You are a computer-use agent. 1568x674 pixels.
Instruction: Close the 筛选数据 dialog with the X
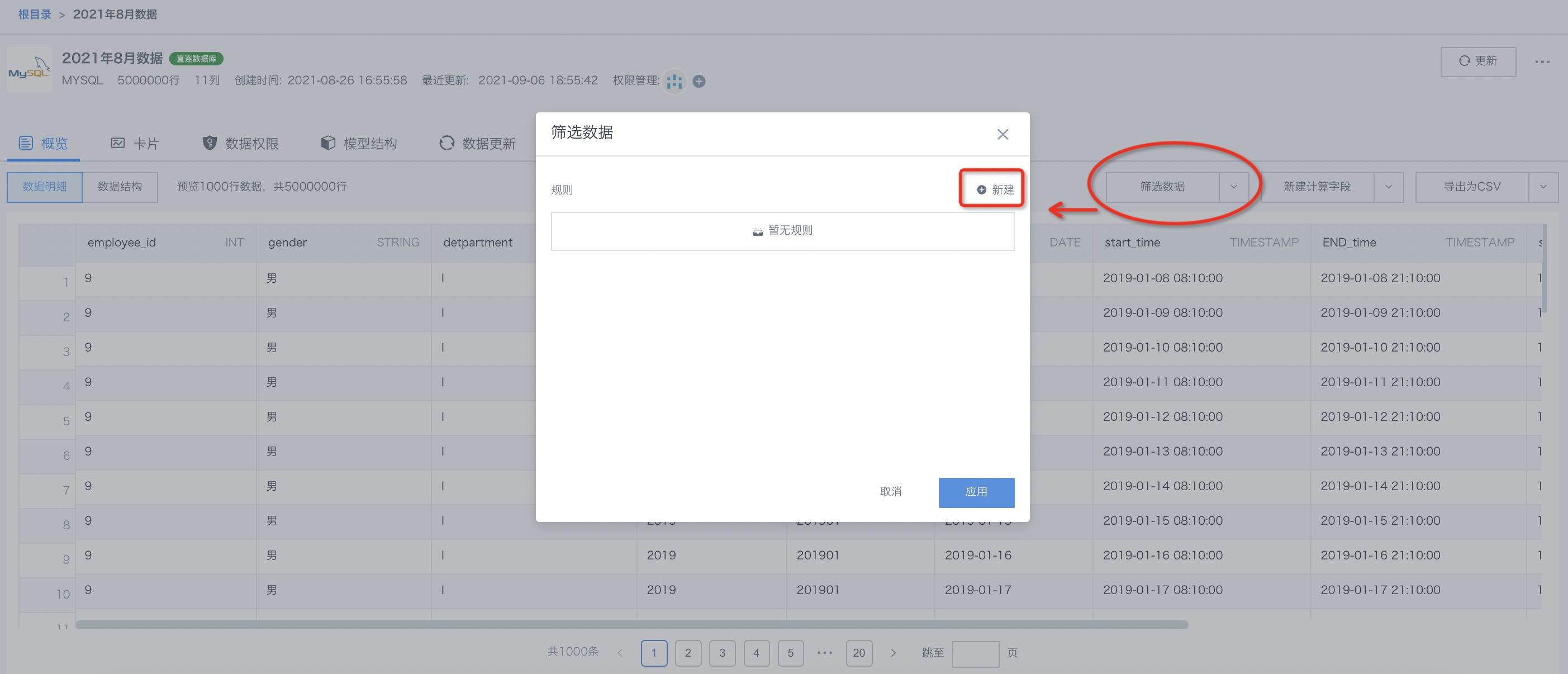1002,135
